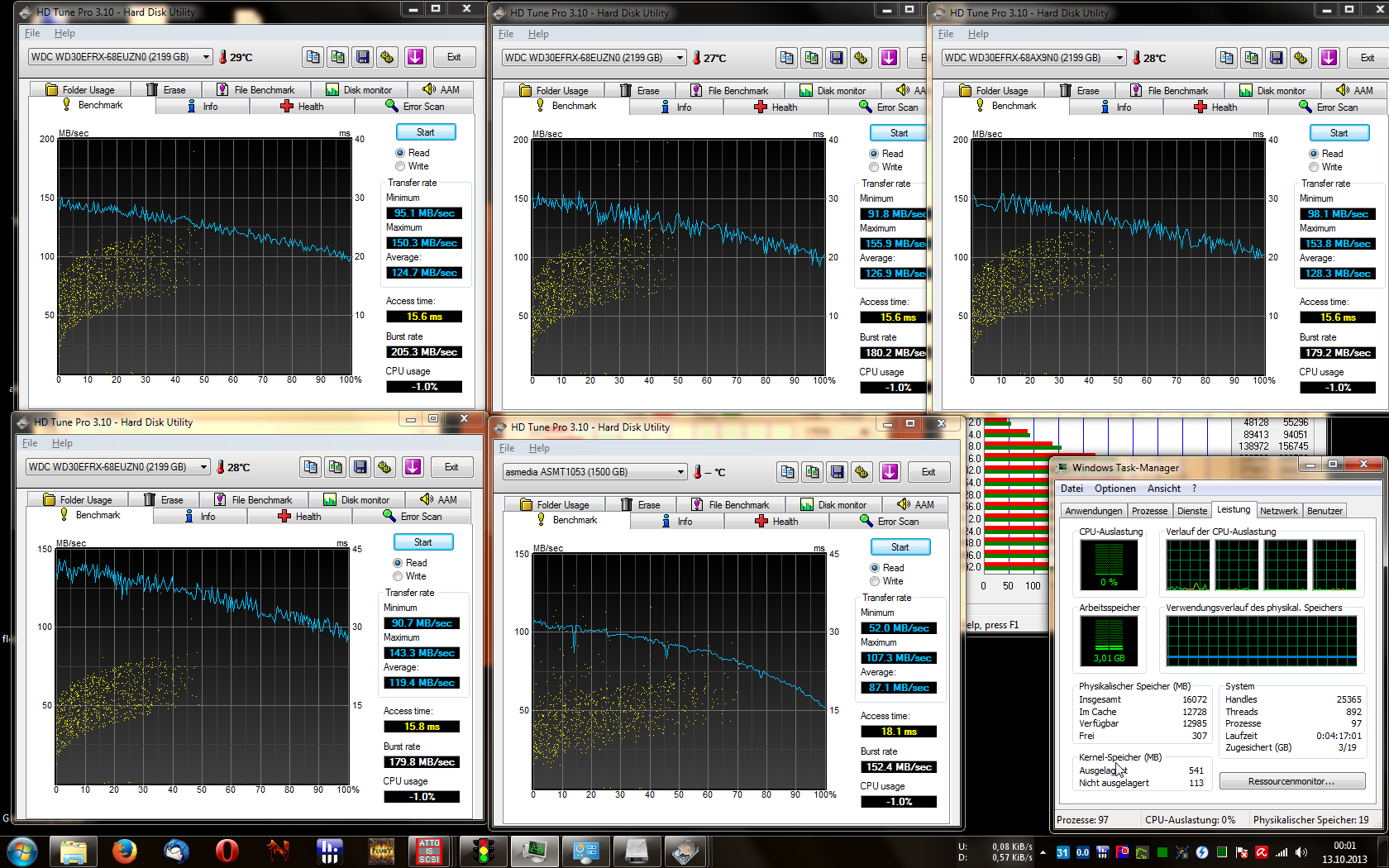This screenshot has width=1389, height=868.
Task: Copy info to clipboard in 29°C HD Tune window
Action: pos(313,57)
